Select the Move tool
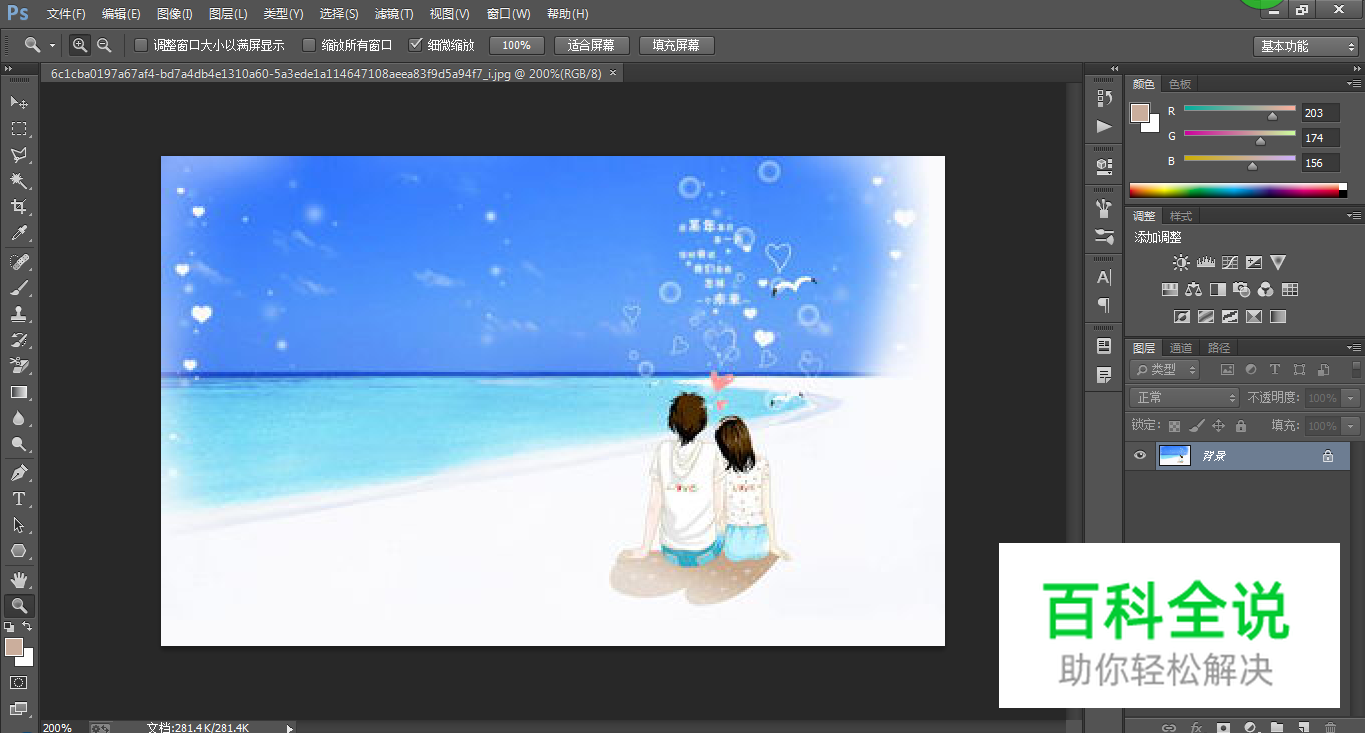This screenshot has width=1365, height=733. pyautogui.click(x=19, y=102)
